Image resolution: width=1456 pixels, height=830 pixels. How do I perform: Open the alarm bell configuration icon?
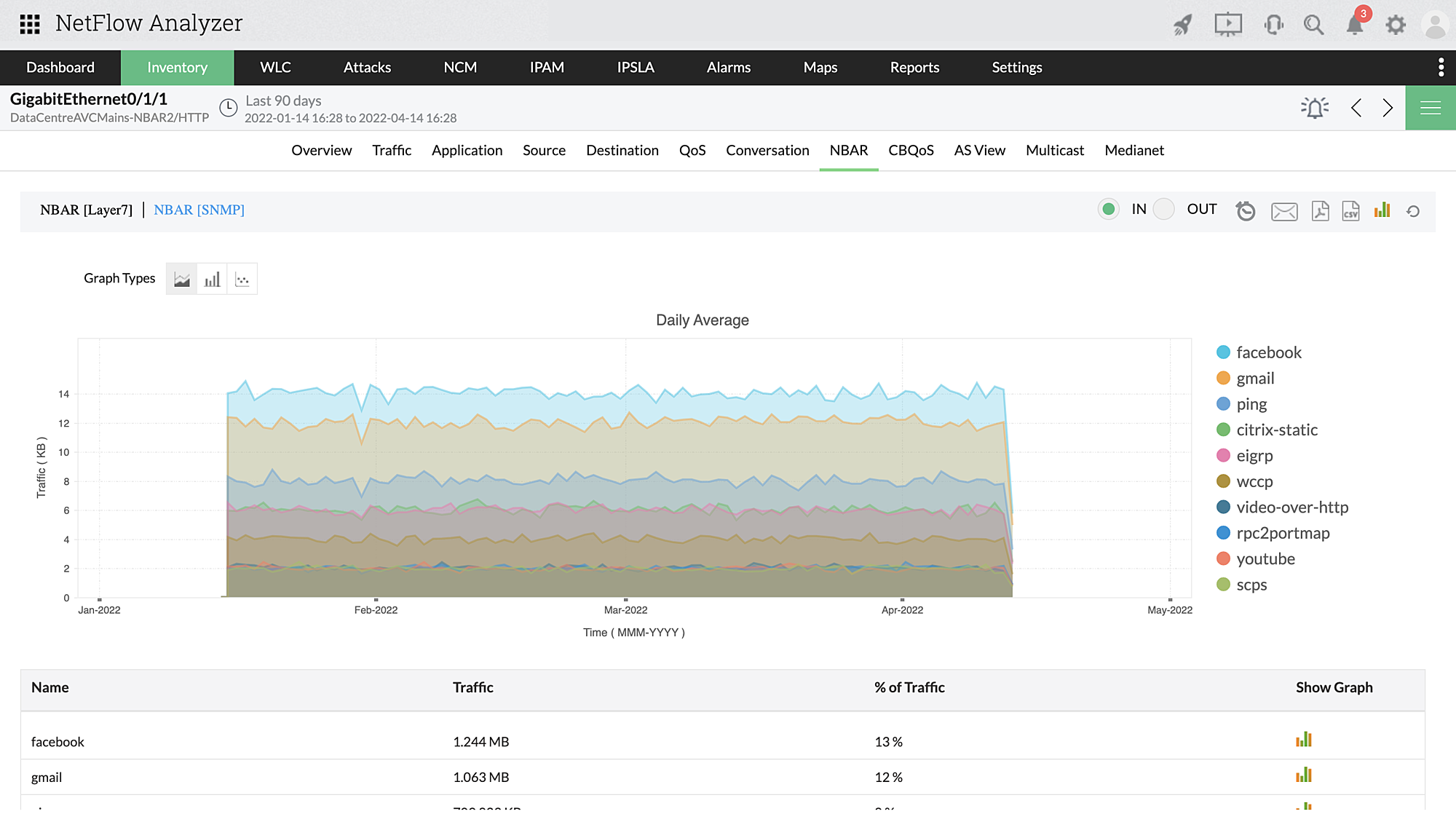1315,108
